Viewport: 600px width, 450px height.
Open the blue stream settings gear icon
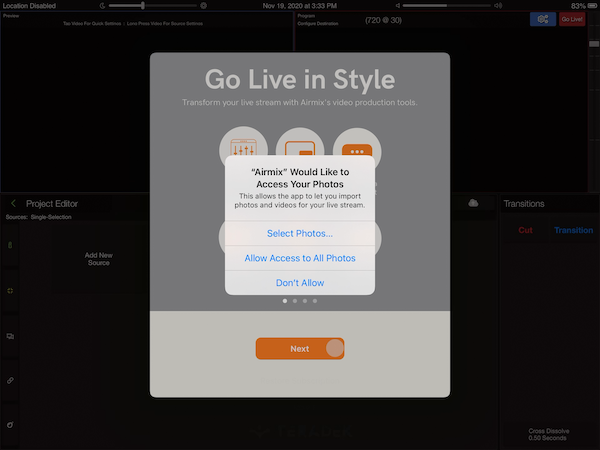coord(543,19)
